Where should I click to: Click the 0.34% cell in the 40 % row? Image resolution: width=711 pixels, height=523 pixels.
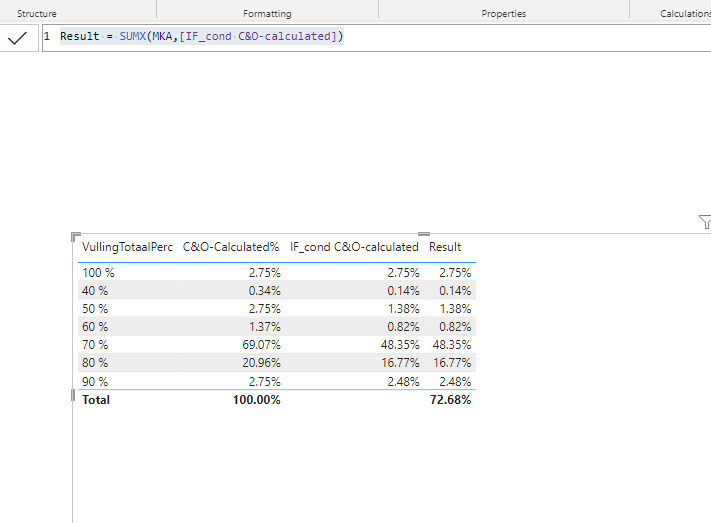point(264,291)
